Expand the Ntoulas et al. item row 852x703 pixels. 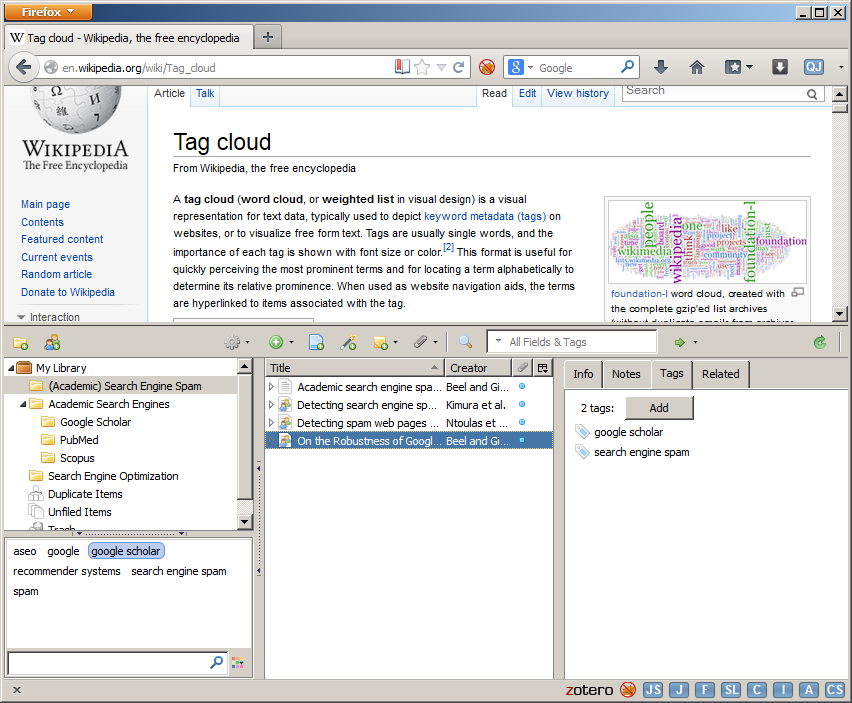click(x=271, y=423)
